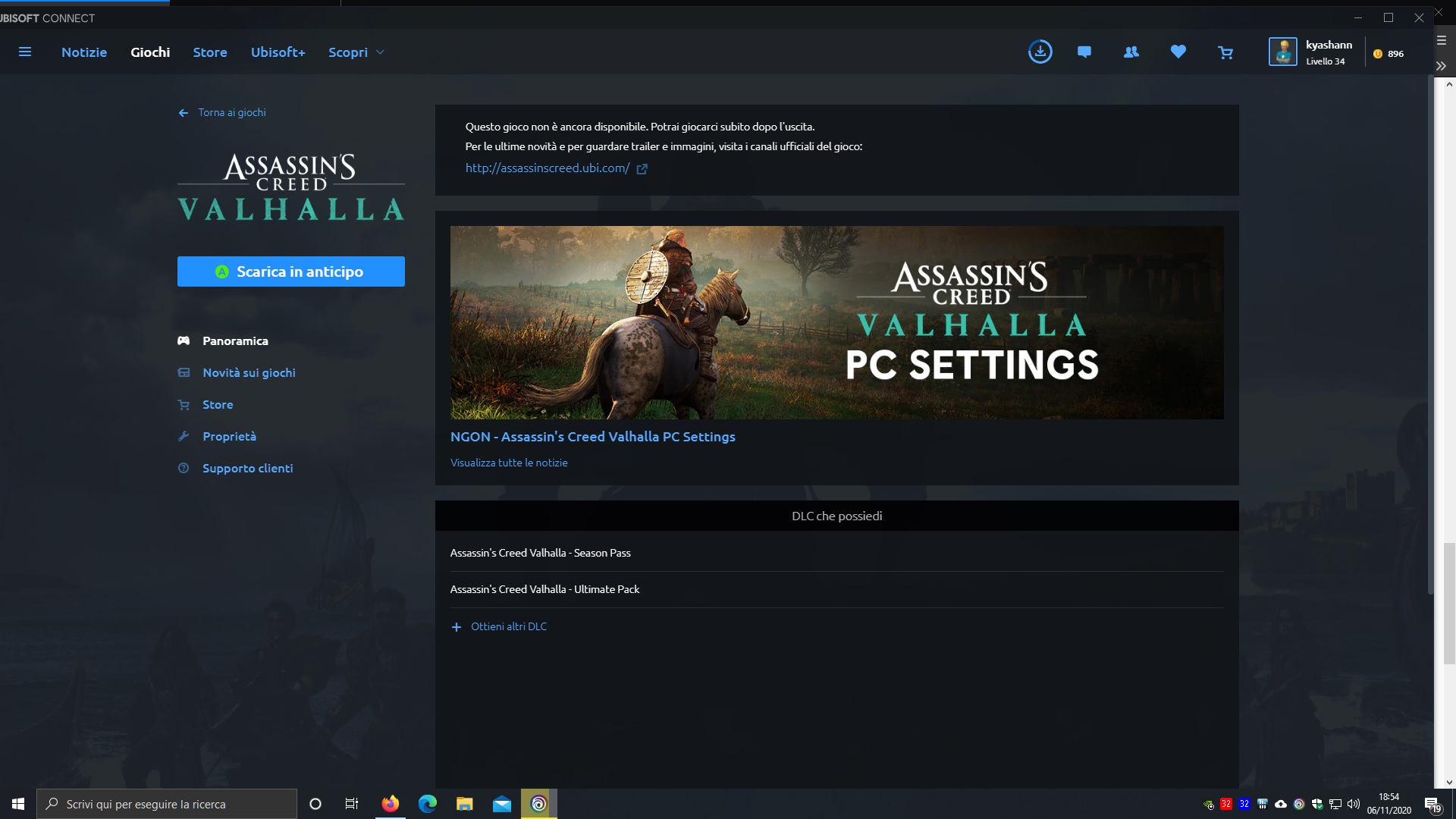
Task: Open the Windows Start menu
Action: point(18,804)
